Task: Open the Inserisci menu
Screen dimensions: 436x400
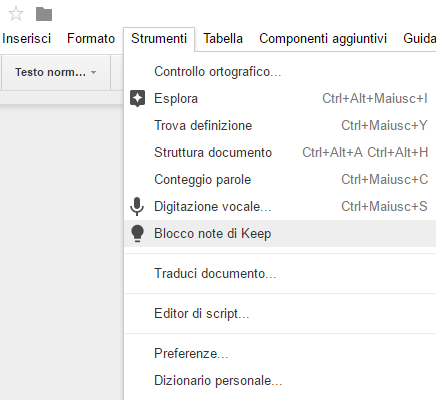Action: pyautogui.click(x=26, y=39)
